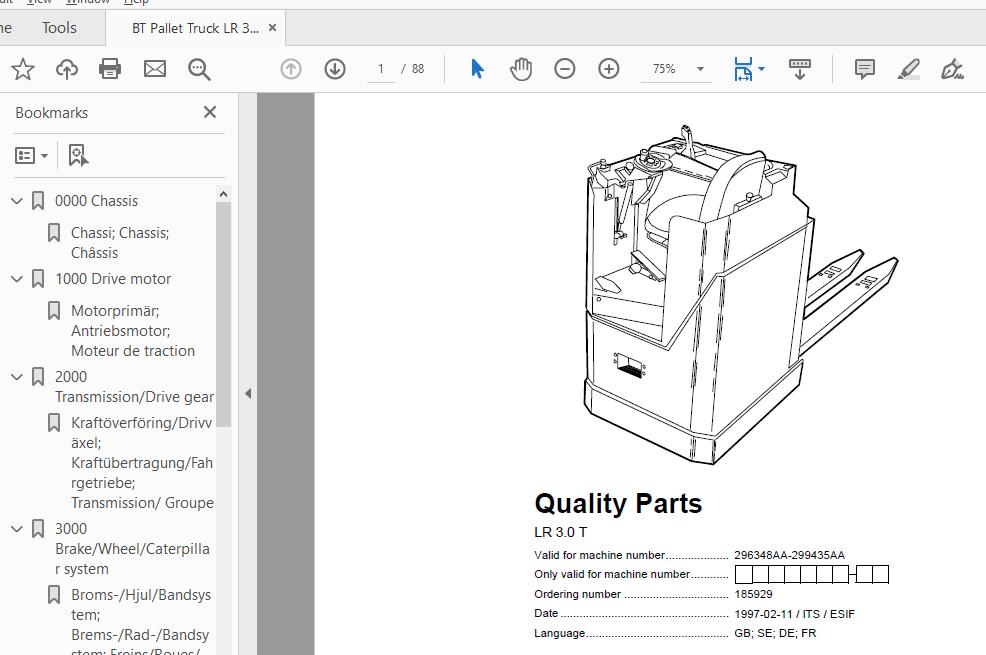Click machine number 296348AA-299435AA
Image resolution: width=986 pixels, height=655 pixels.
click(x=789, y=555)
